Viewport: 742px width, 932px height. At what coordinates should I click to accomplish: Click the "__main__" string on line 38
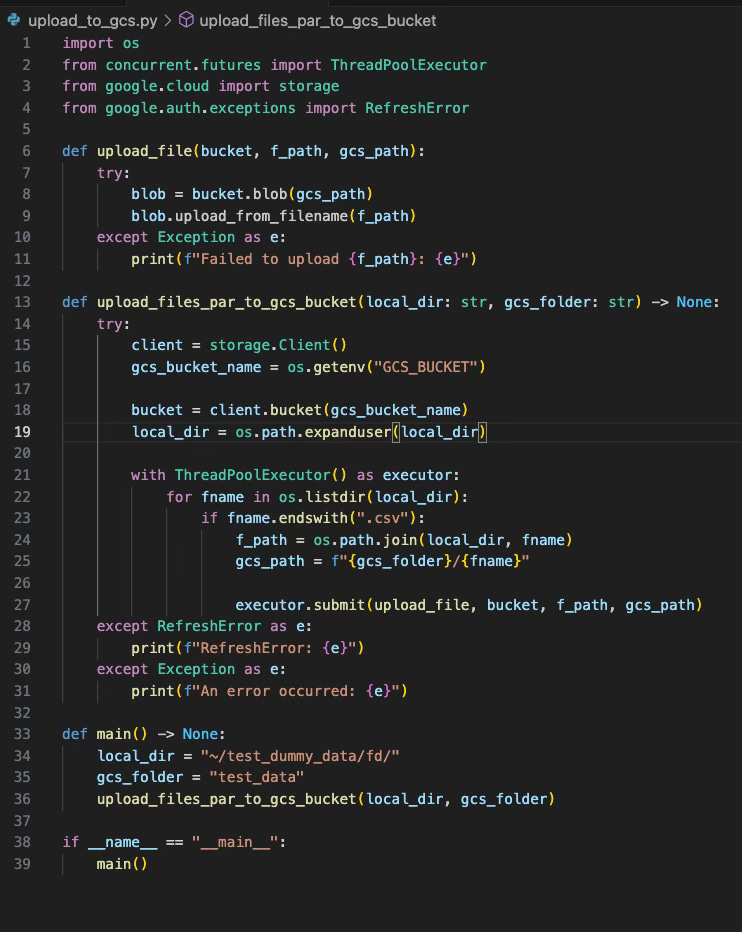point(235,842)
